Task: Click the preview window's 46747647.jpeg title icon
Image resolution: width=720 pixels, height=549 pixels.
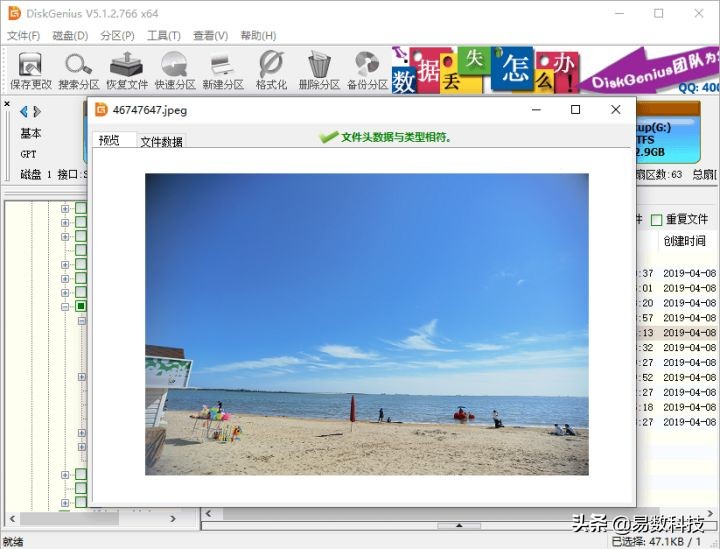Action: (x=101, y=110)
